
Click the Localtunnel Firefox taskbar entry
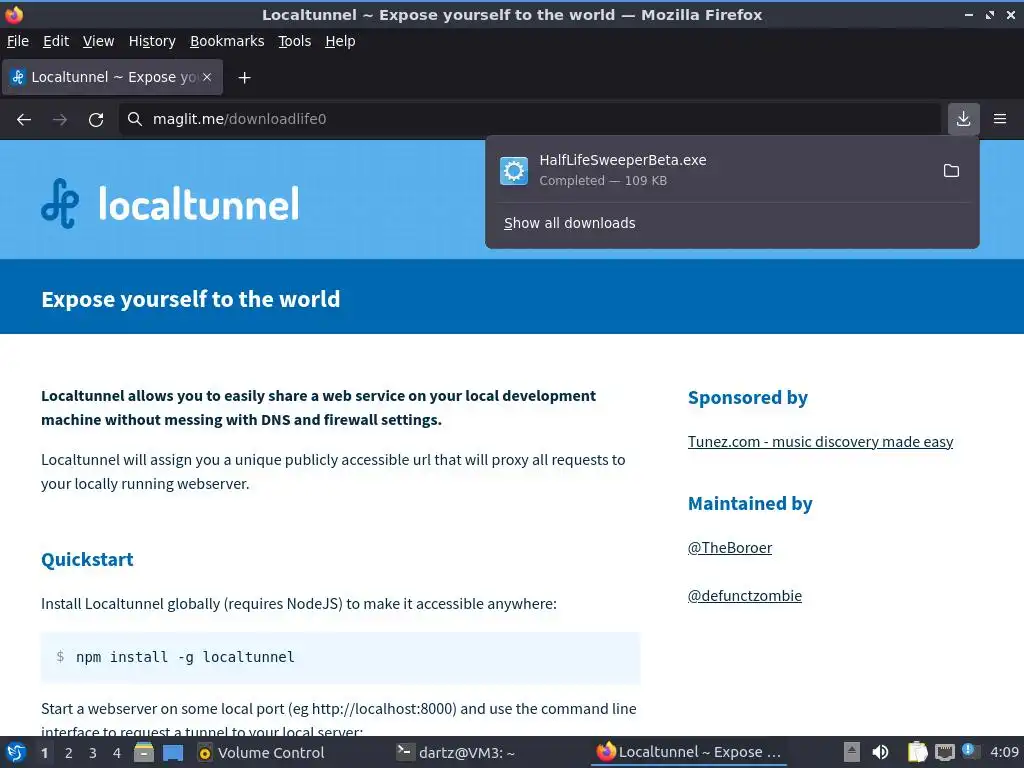point(689,753)
